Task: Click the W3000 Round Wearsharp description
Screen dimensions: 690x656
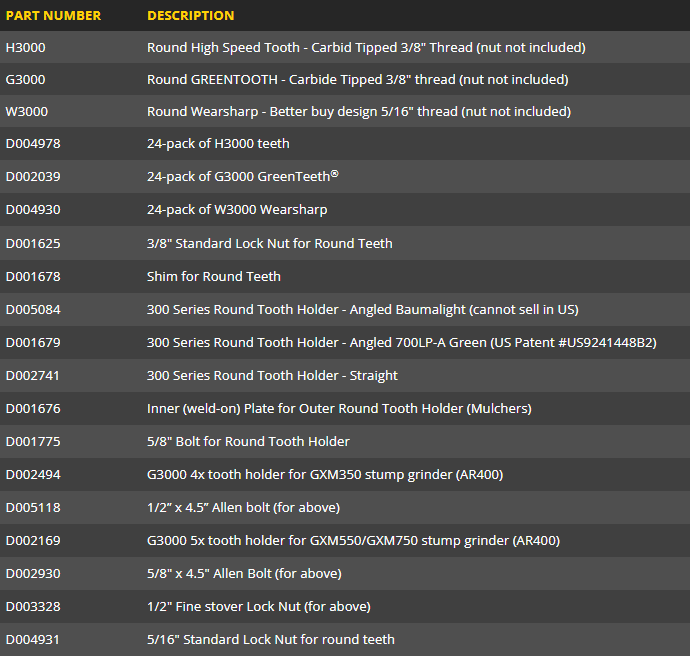Action: 359,111
